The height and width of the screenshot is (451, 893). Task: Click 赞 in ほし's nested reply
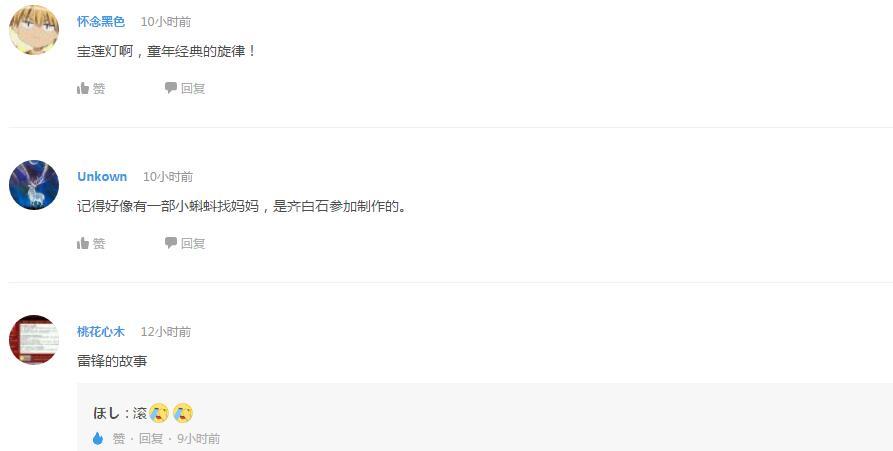click(118, 438)
